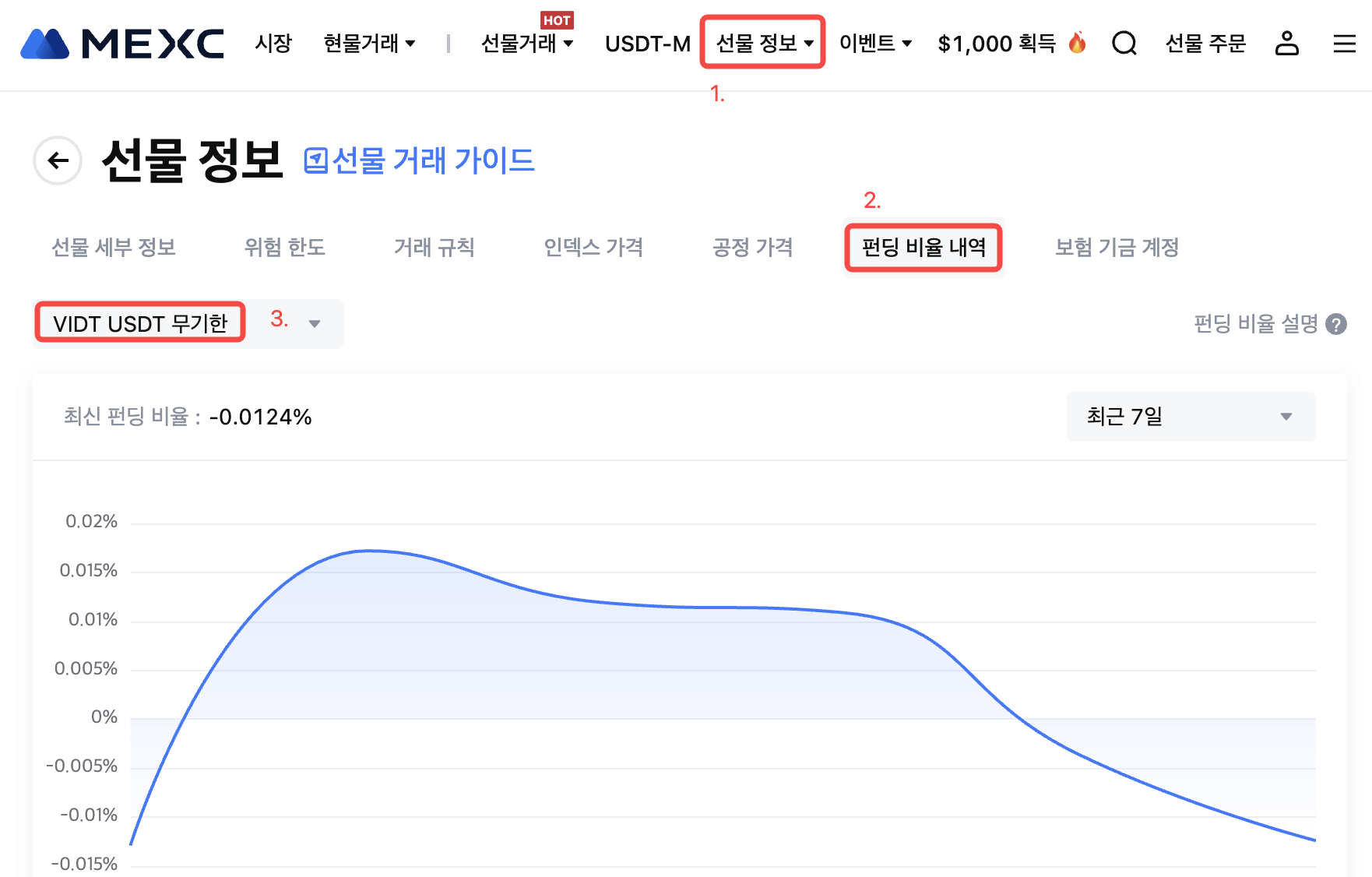This screenshot has width=1372, height=877.
Task: Expand the 현물거래 dropdown menu
Action: 369,44
